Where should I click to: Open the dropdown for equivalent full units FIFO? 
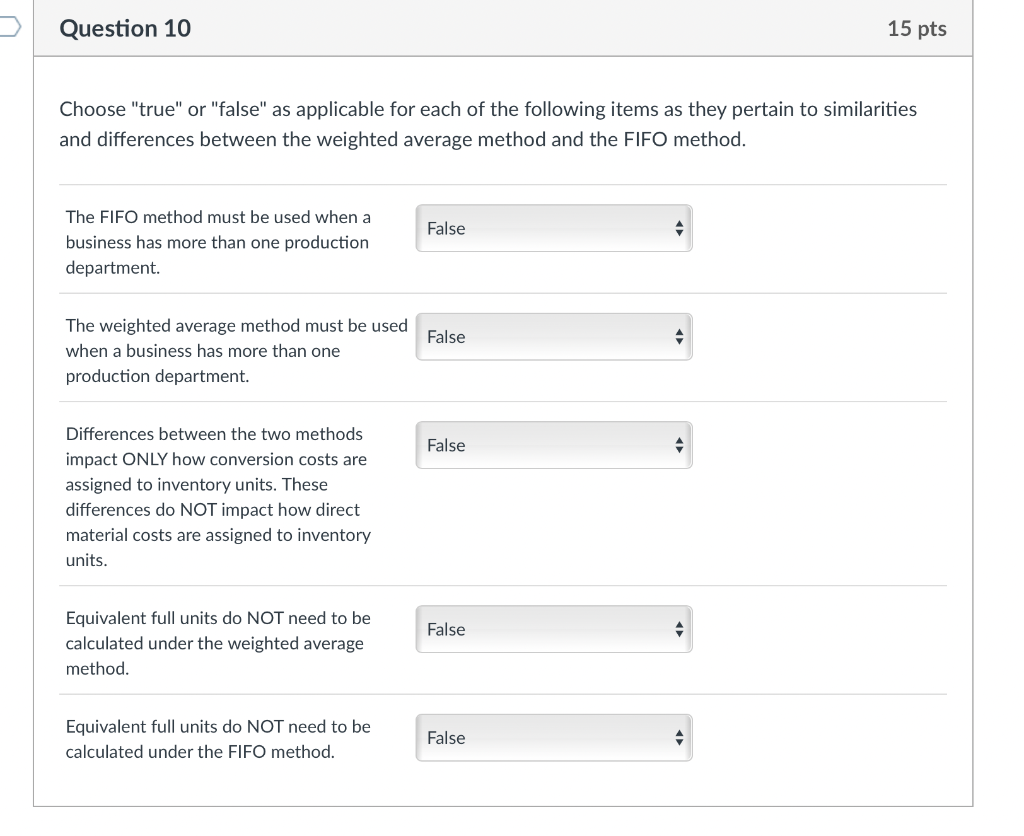554,738
